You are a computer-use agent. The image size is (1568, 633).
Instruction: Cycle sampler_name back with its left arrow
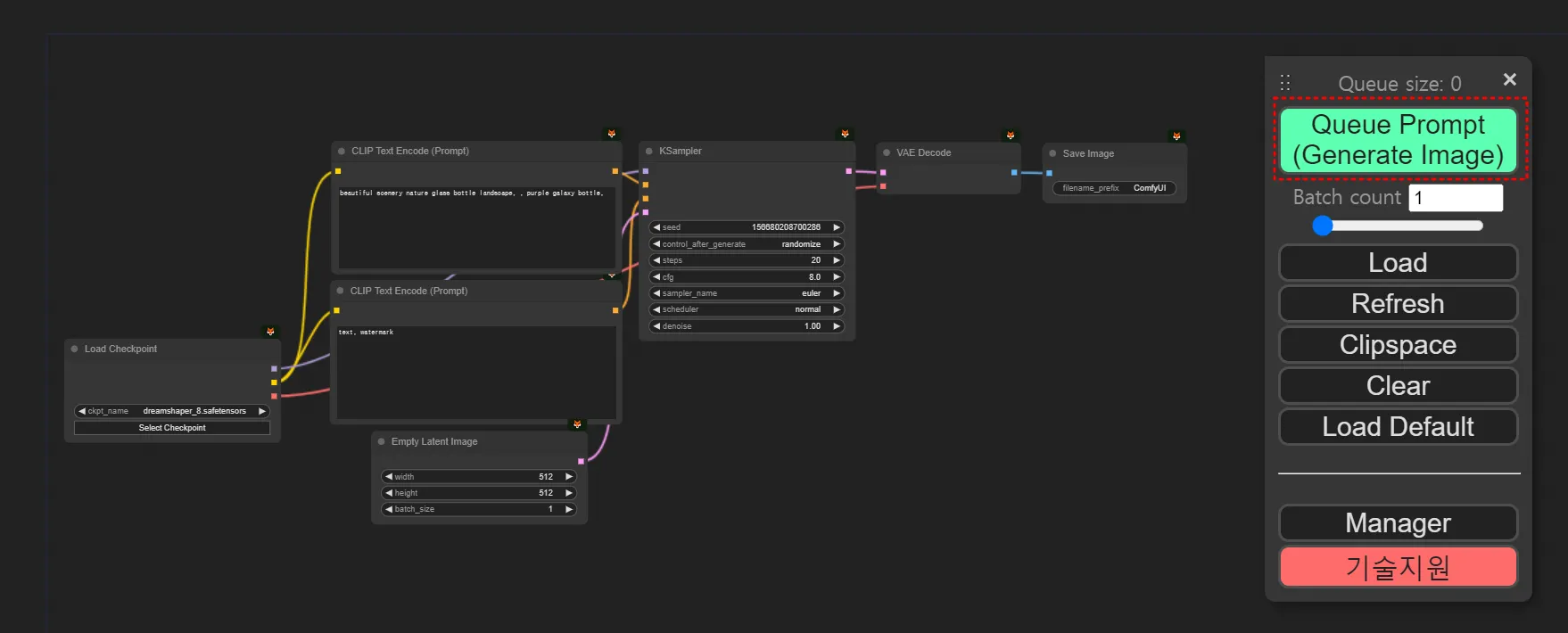click(x=657, y=293)
